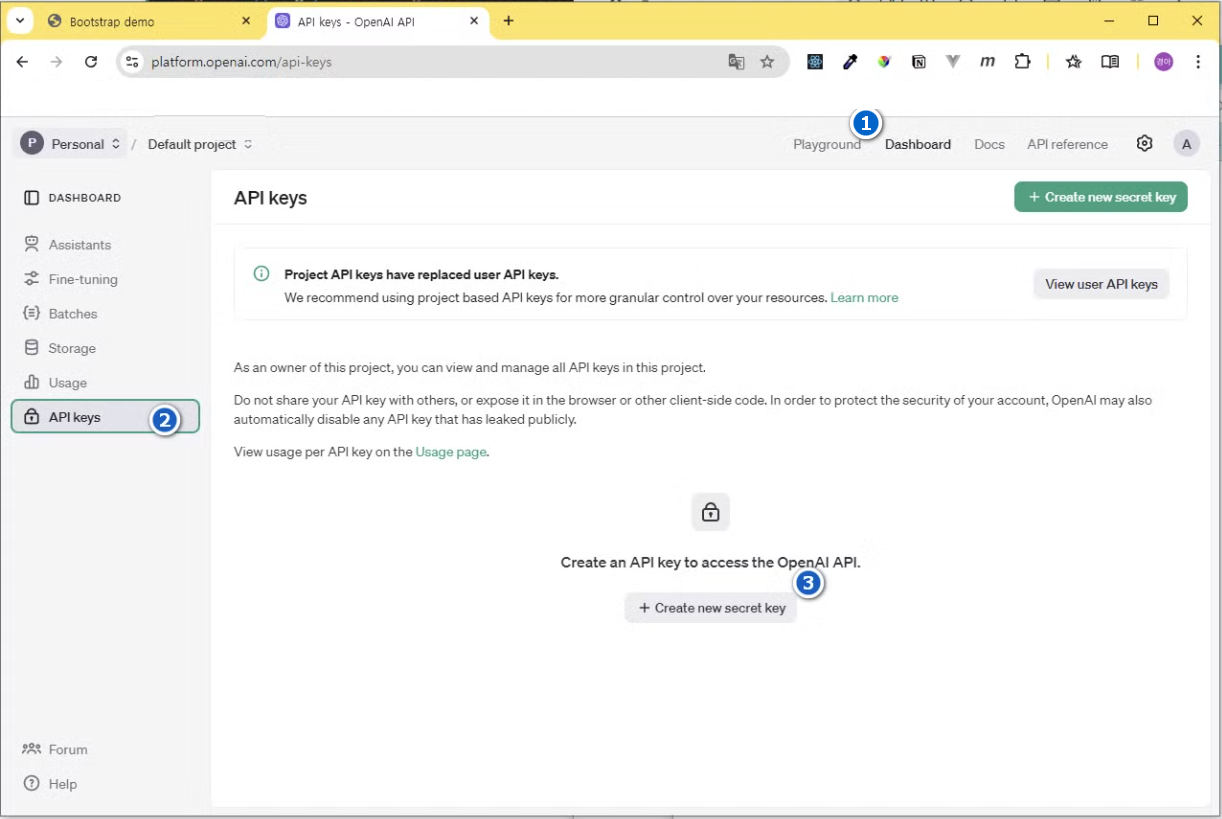This screenshot has width=1222, height=819.
Task: Close the Bootstrap demo tab
Action: (247, 21)
